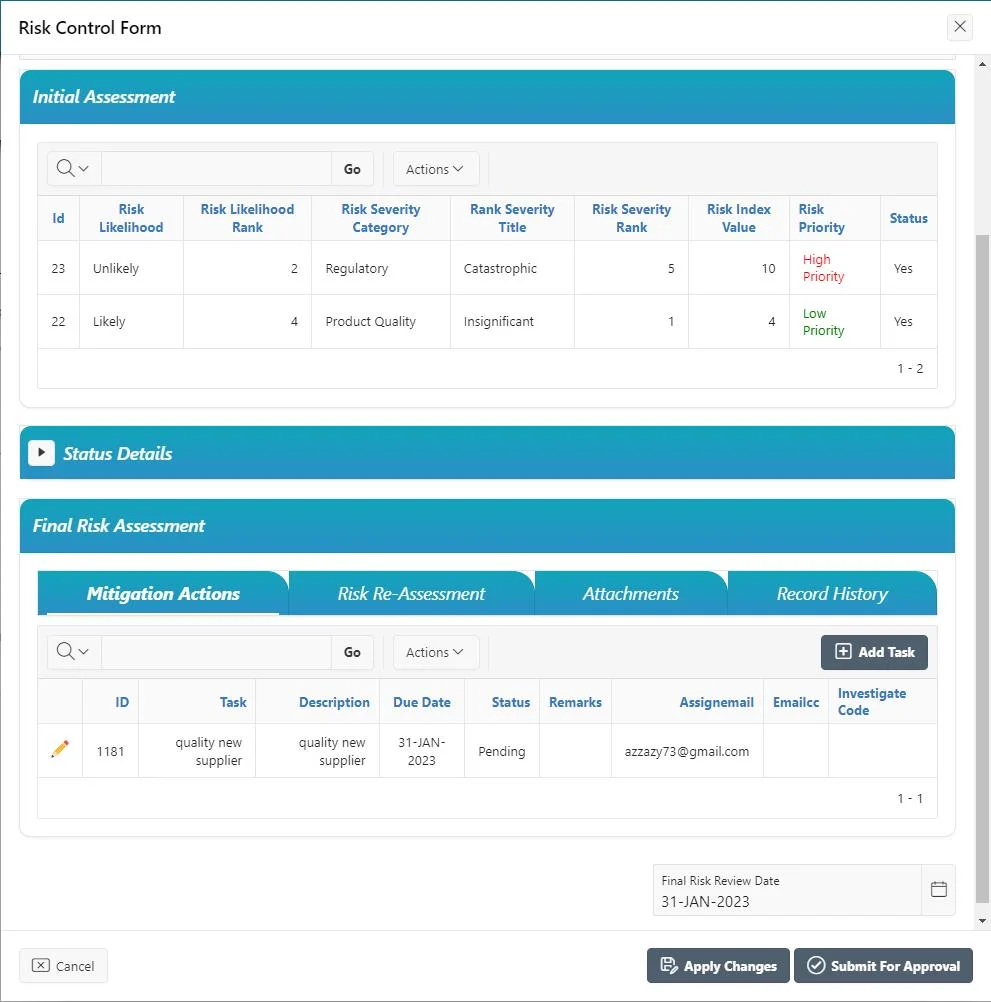Expand the Status Details section
Screen dimensions: 991x1002
coord(41,452)
